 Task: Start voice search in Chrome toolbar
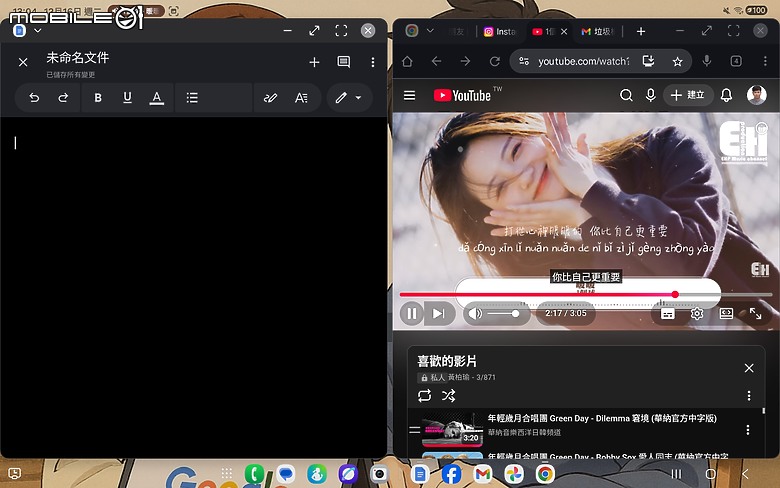click(706, 61)
